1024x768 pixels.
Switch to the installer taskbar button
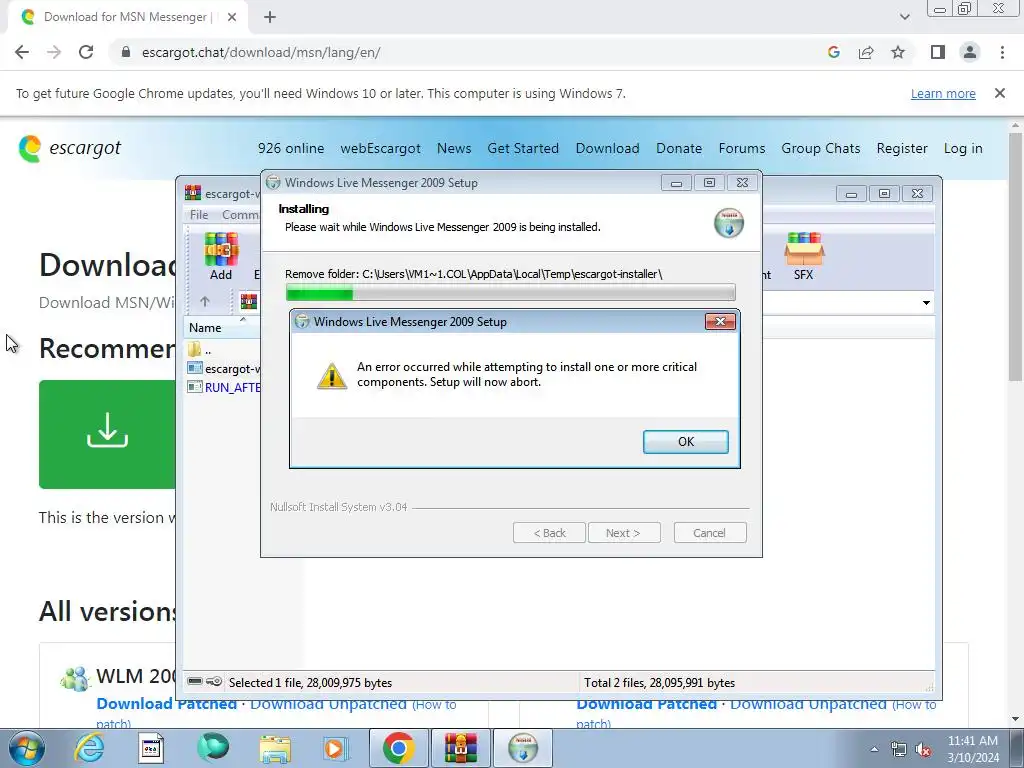click(522, 748)
